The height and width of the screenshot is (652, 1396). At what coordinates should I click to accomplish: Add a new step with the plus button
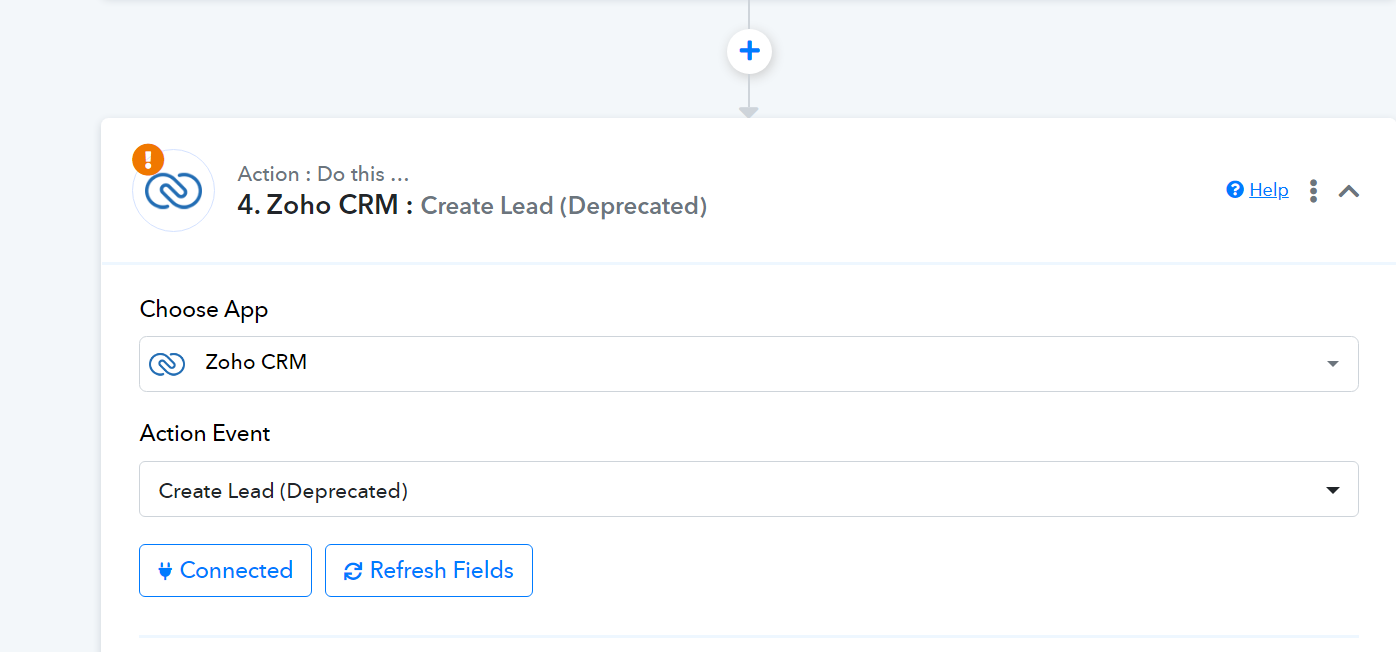click(749, 50)
